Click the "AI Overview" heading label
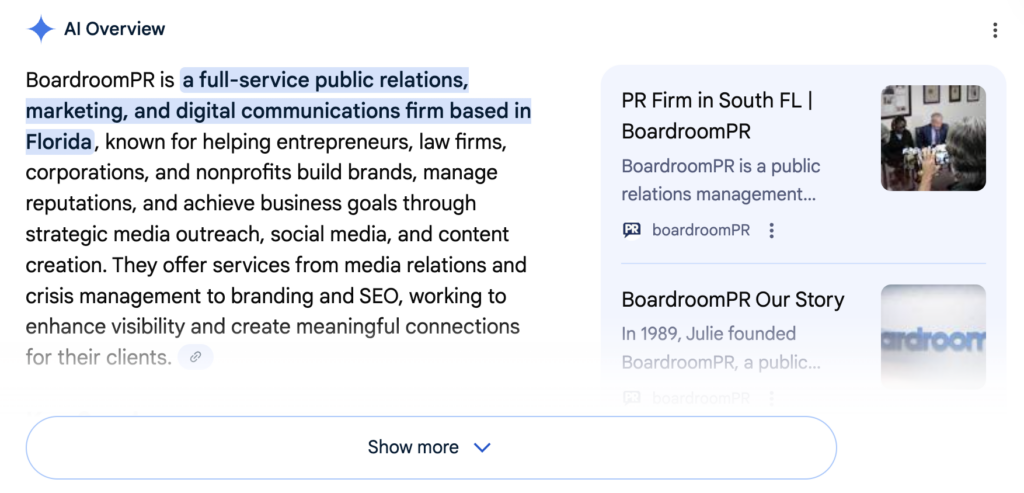Image resolution: width=1024 pixels, height=493 pixels. click(x=114, y=29)
